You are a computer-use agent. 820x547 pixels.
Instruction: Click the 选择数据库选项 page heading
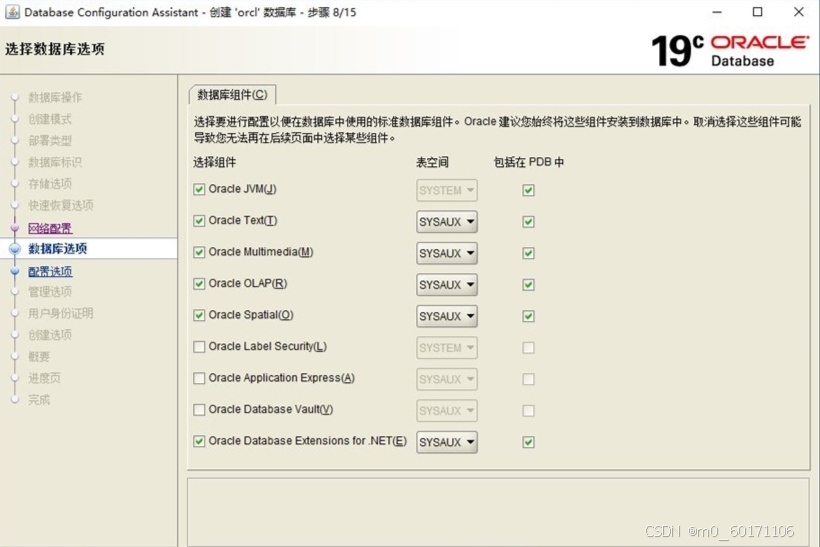(x=55, y=49)
